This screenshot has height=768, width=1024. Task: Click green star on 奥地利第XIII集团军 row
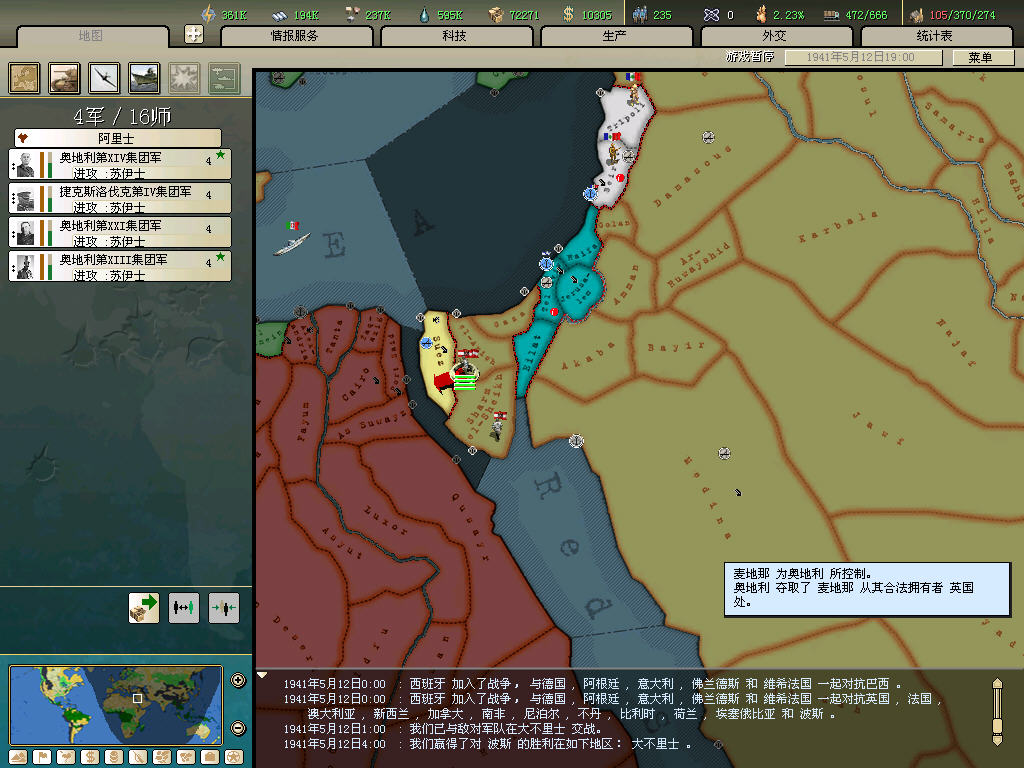coord(221,257)
